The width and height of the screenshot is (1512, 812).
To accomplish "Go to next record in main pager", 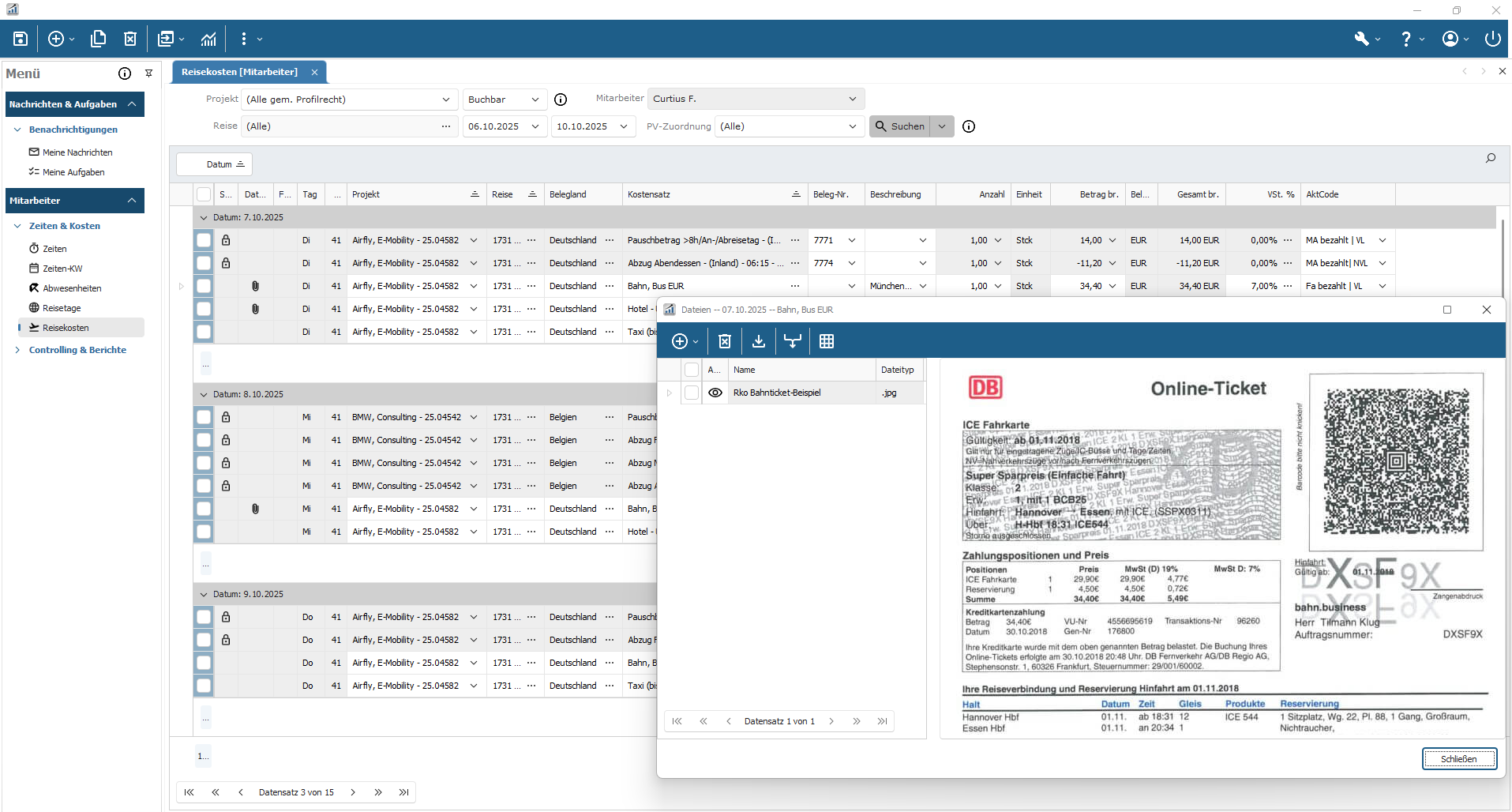I will 353,792.
